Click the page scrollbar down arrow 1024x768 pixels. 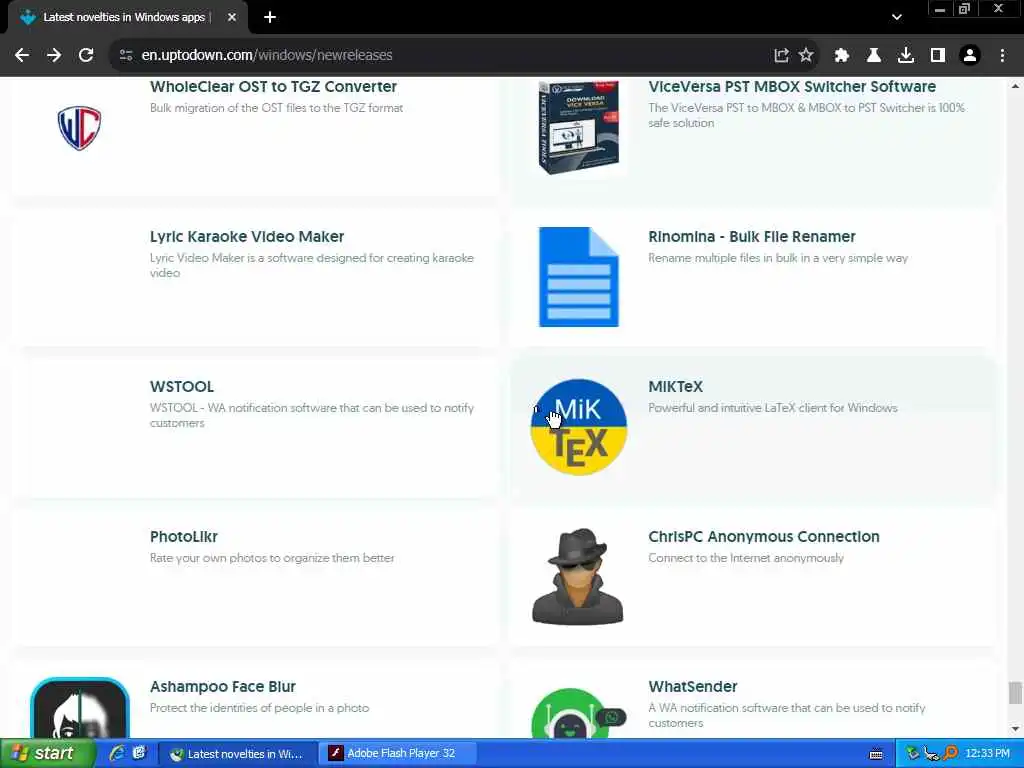coord(1015,729)
